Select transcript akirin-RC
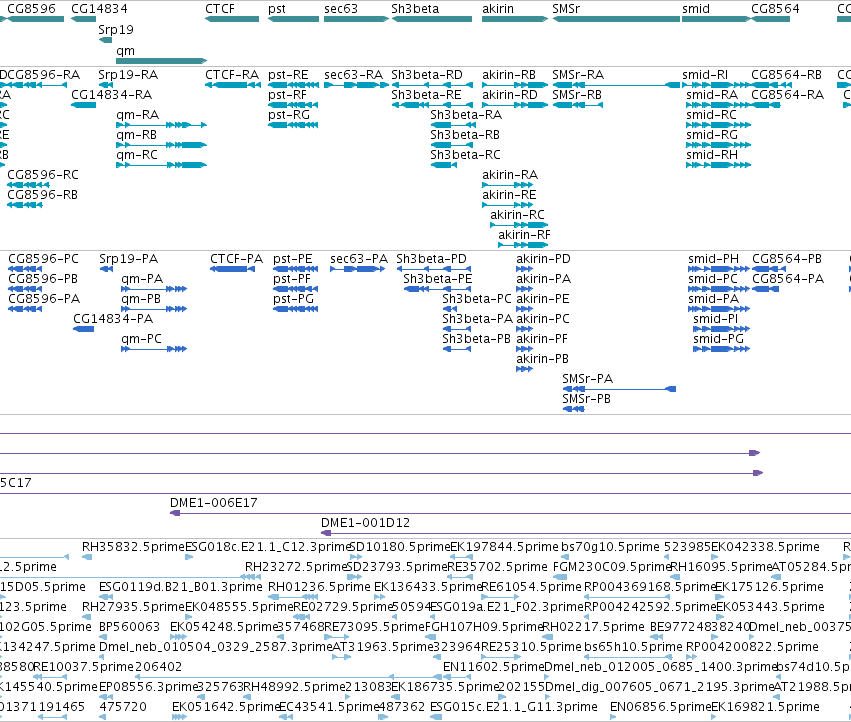Screen dimensions: 851x722 519,225
